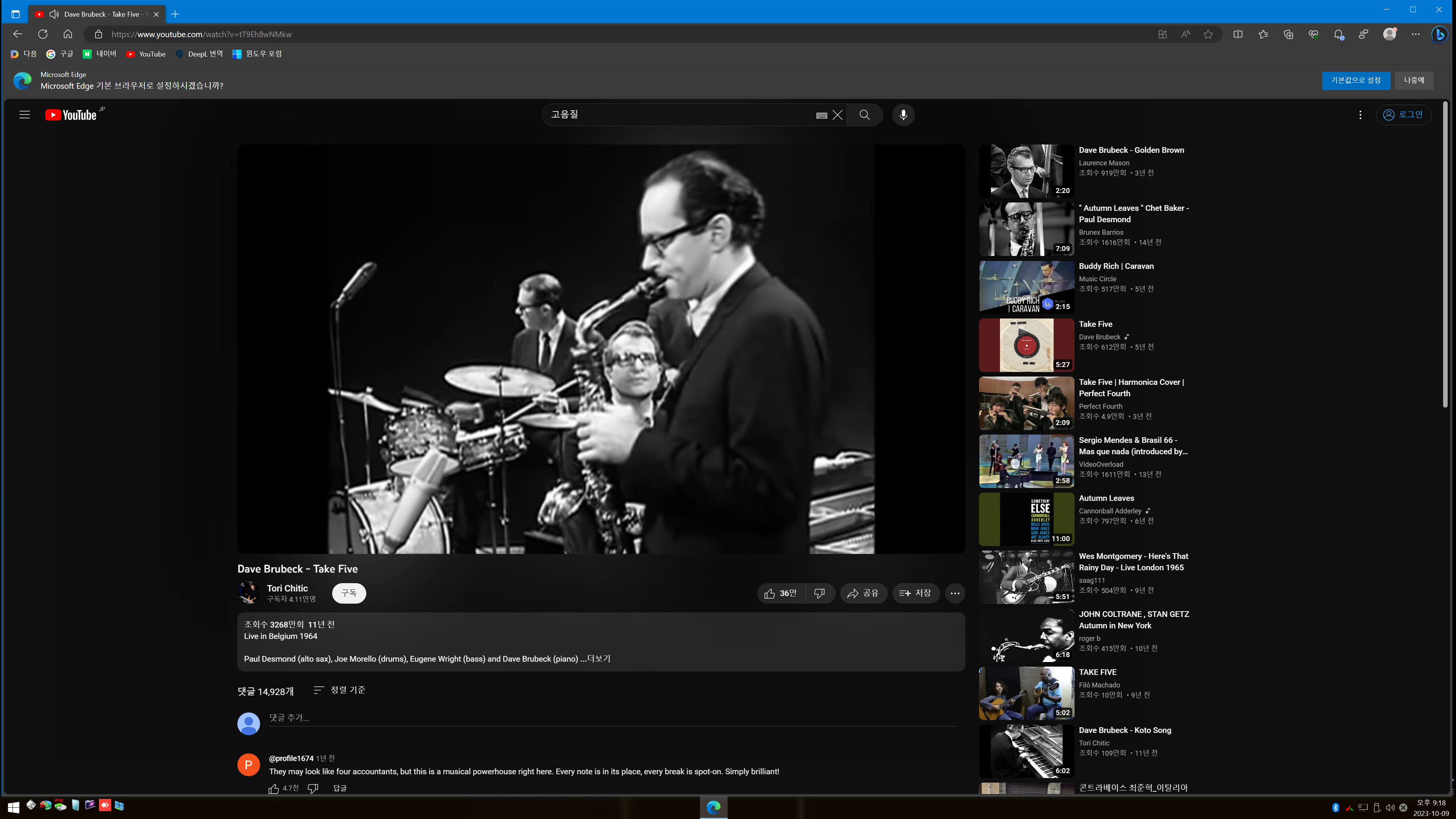The height and width of the screenshot is (819, 1456).
Task: Add this page to favorites star icon
Action: point(1208,35)
